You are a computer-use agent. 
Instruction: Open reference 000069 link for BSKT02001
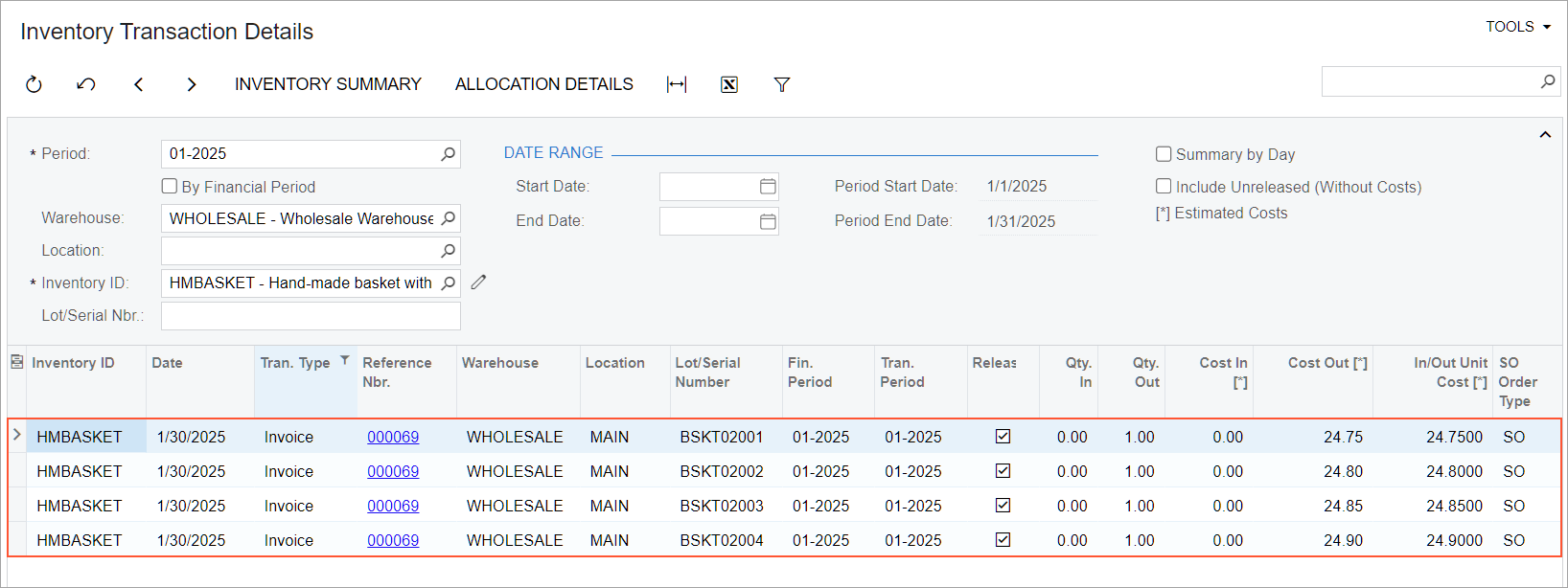tap(393, 437)
